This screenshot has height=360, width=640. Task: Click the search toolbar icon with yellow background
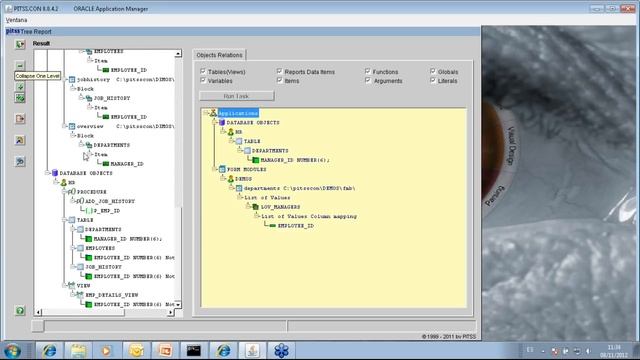(x=20, y=140)
